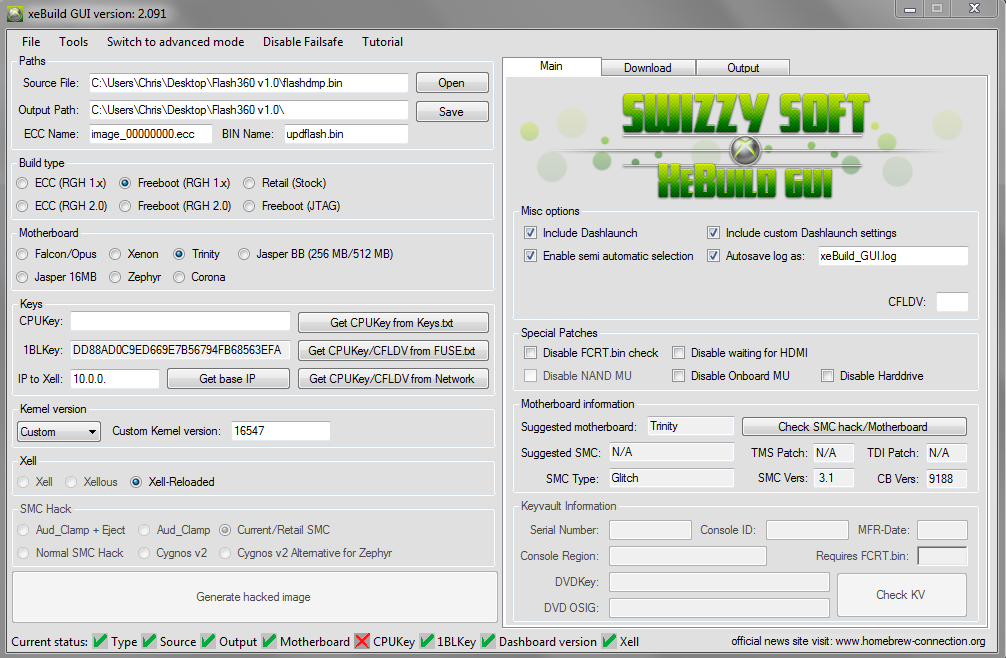Click the CFLDV input field
The image size is (1006, 658).
[952, 301]
